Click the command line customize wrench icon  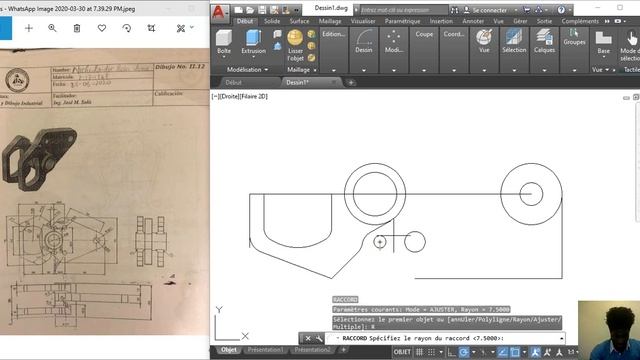coord(319,338)
